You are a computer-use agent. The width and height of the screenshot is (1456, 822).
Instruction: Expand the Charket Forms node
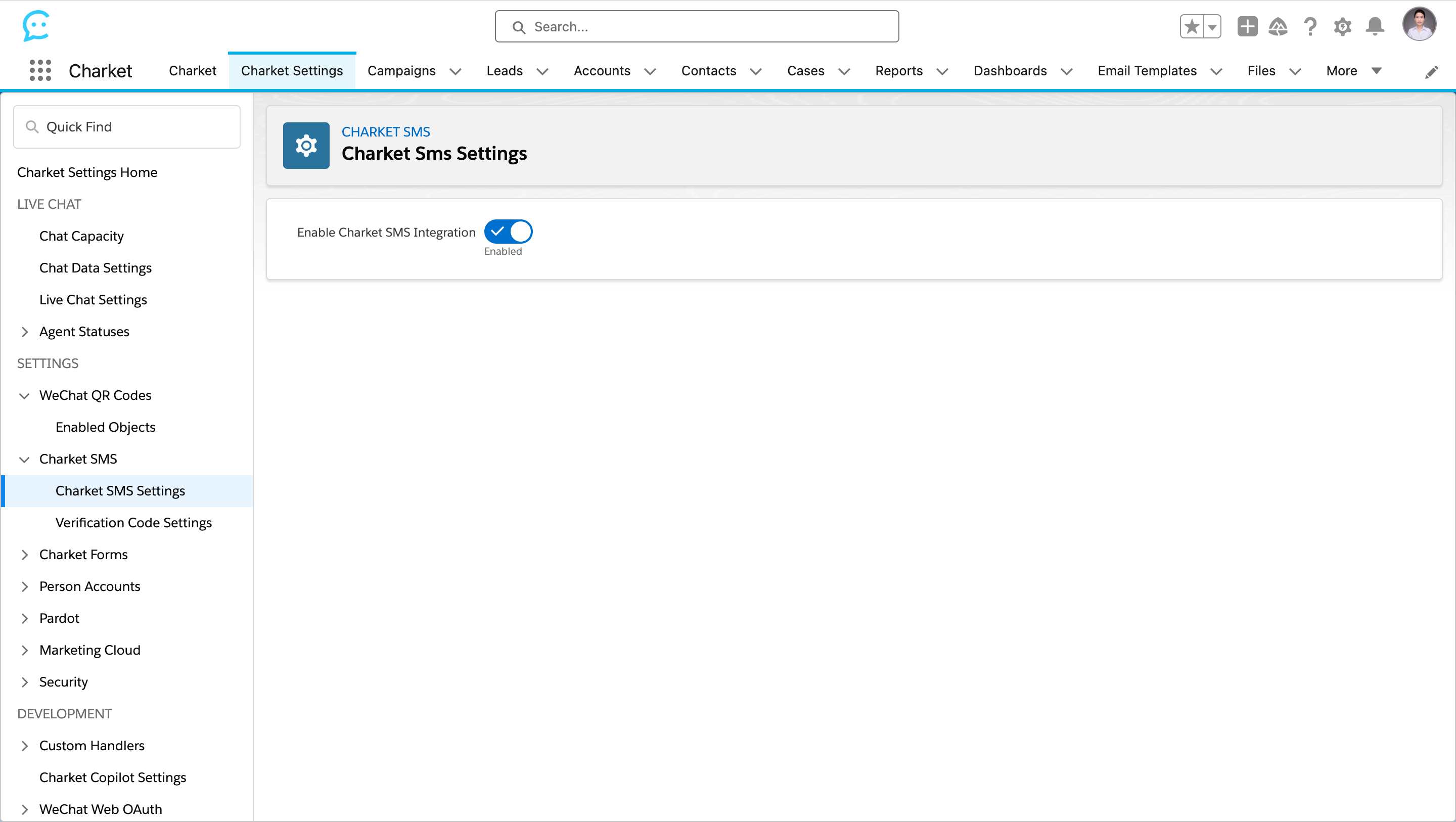pyautogui.click(x=24, y=555)
